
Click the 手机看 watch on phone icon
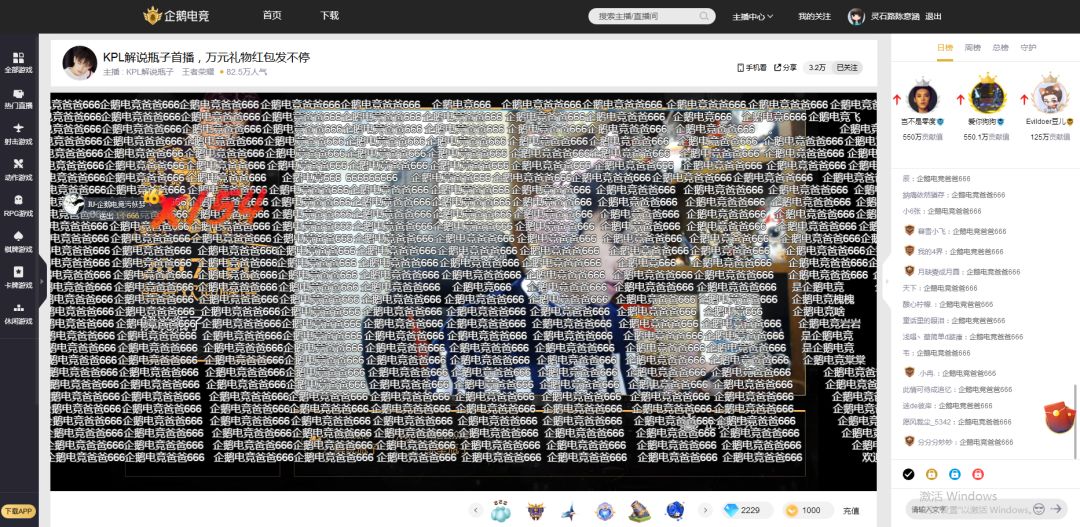coord(751,68)
